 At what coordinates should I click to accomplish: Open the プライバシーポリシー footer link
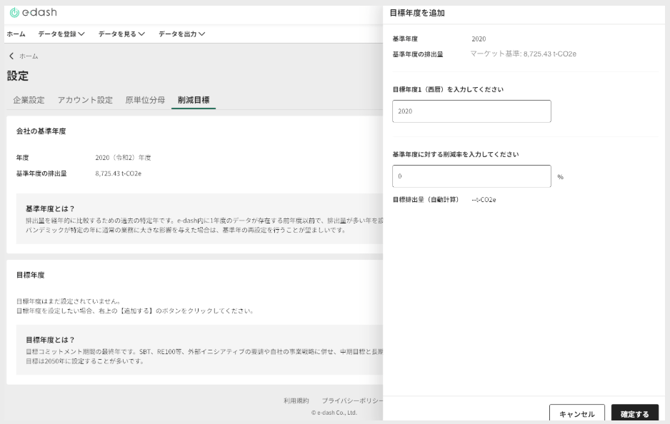tap(353, 400)
